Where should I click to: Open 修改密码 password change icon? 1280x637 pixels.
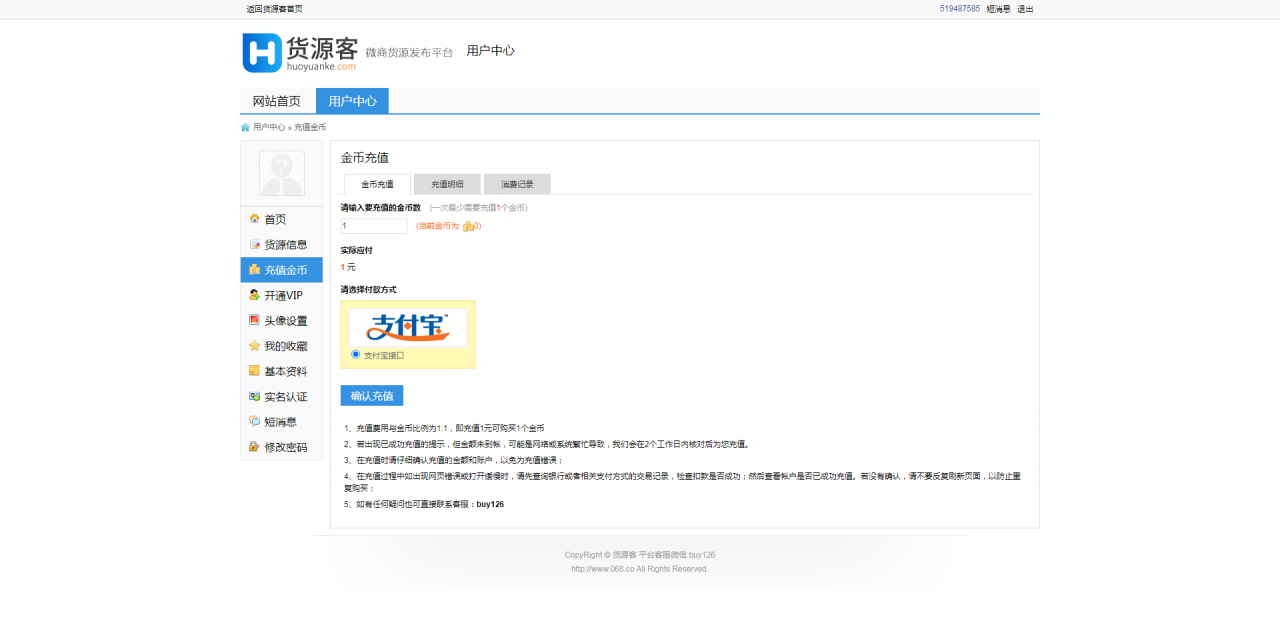(x=253, y=446)
